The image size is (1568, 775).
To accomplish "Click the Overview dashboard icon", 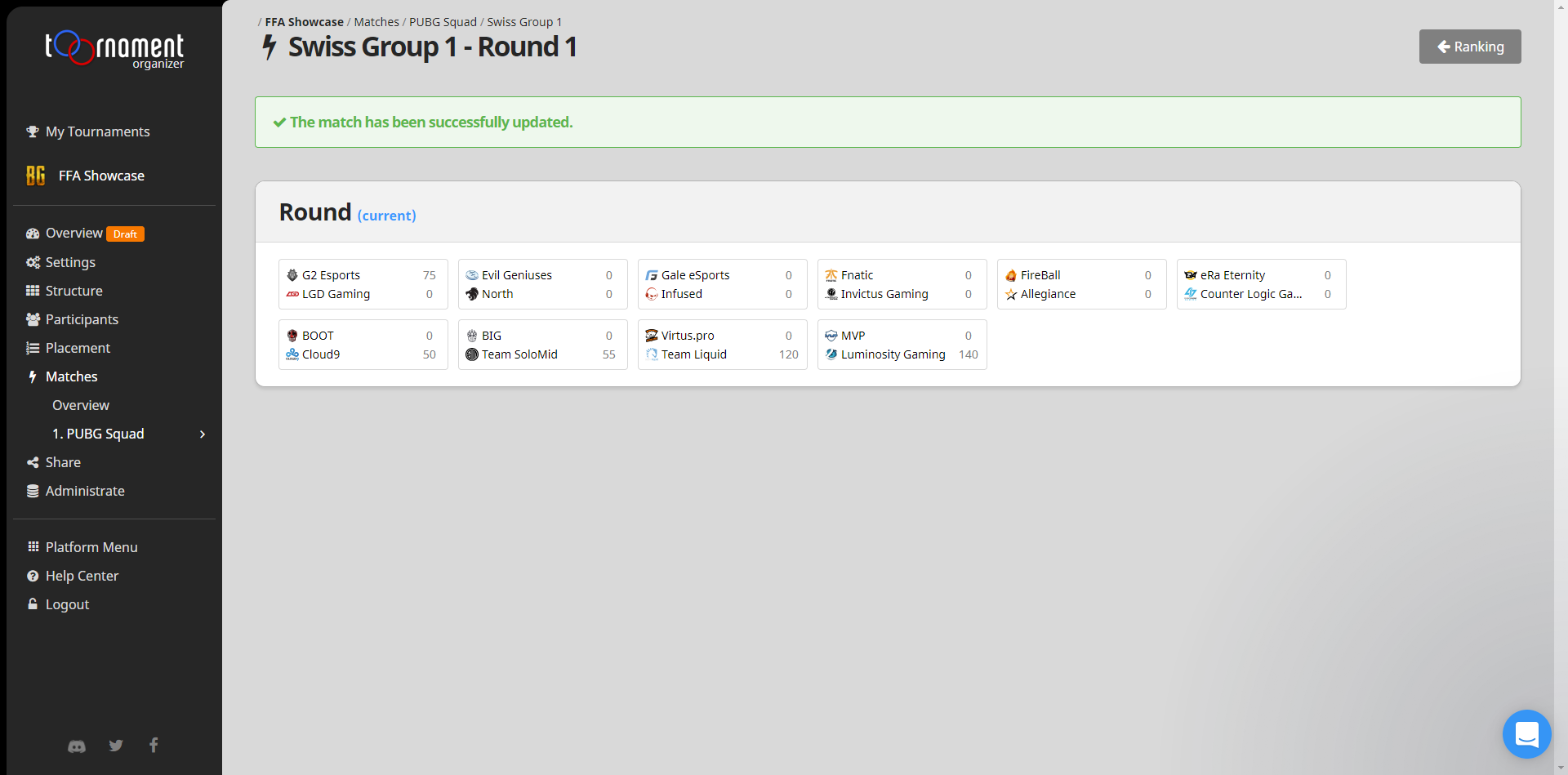I will tap(33, 234).
